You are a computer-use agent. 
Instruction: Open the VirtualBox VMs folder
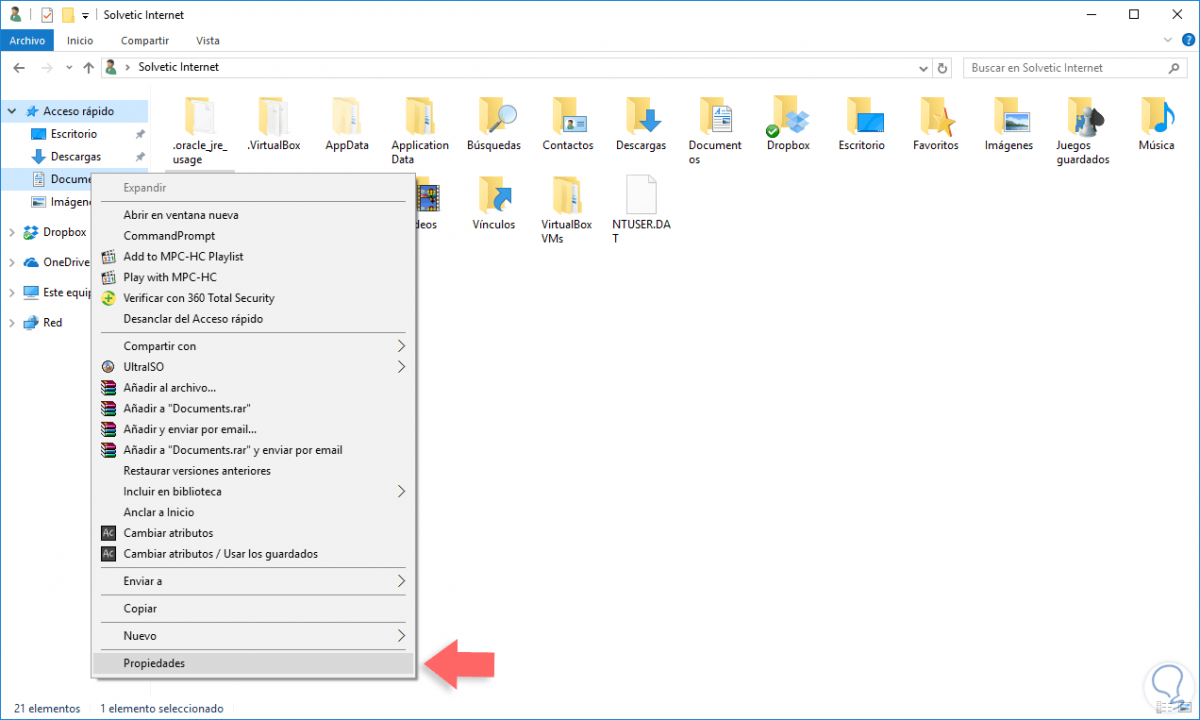pos(567,210)
